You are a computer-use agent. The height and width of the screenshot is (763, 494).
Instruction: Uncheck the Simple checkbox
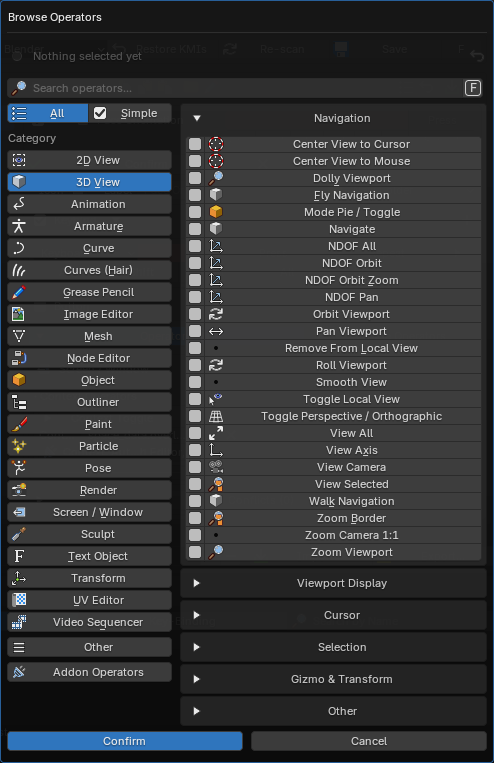click(x=100, y=113)
